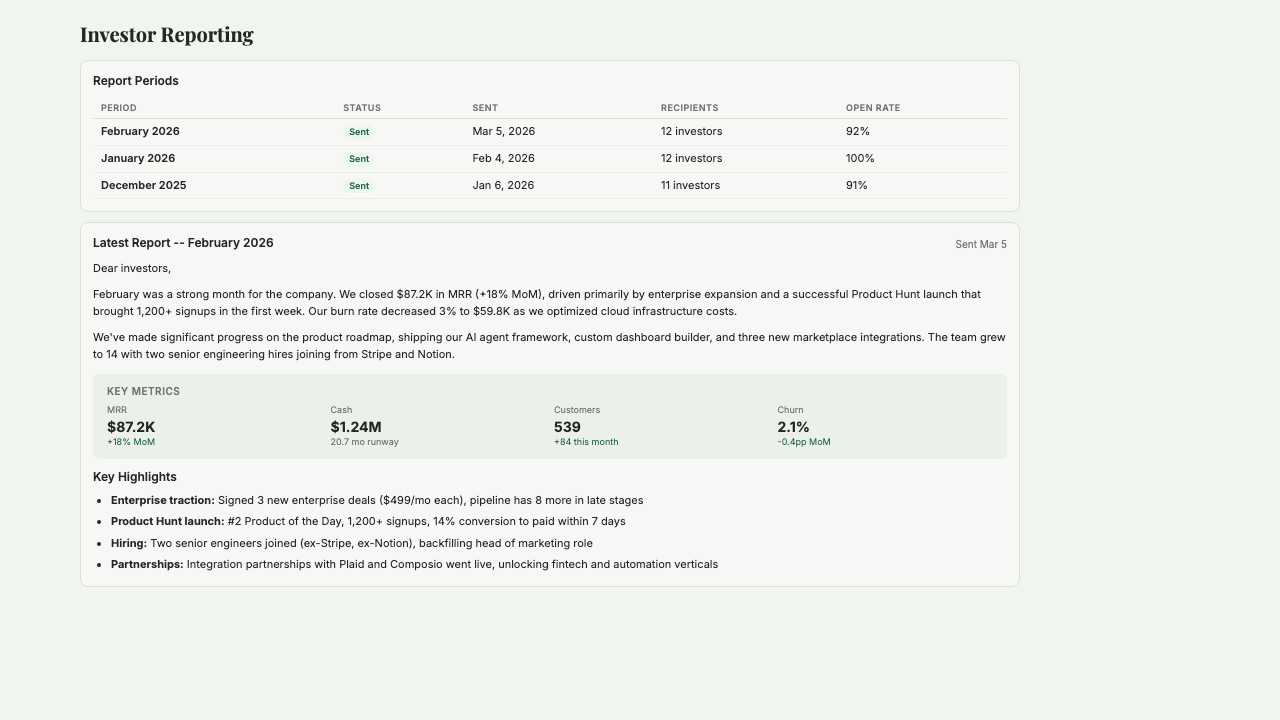The image size is (1280, 720).
Task: Sort by the STATUS column header
Action: [x=361, y=107]
